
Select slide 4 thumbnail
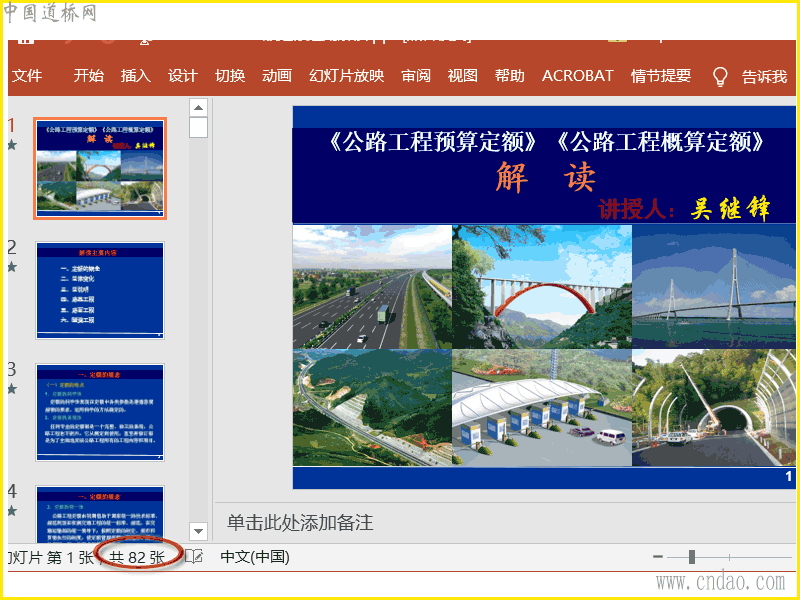point(100,514)
